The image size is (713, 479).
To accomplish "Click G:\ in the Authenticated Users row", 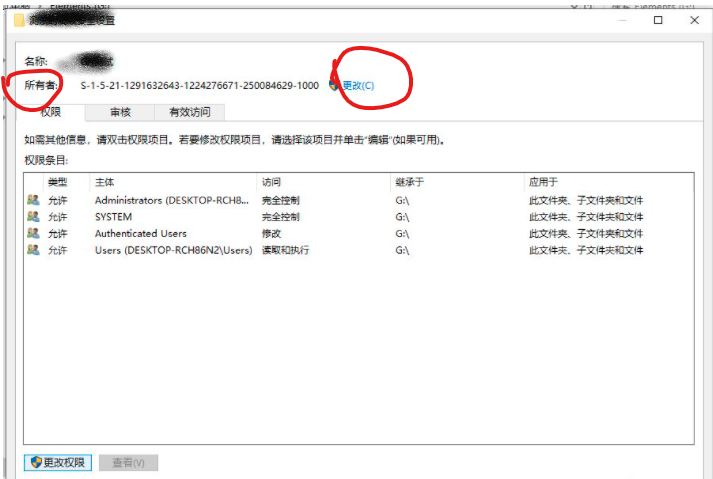I will [x=402, y=234].
